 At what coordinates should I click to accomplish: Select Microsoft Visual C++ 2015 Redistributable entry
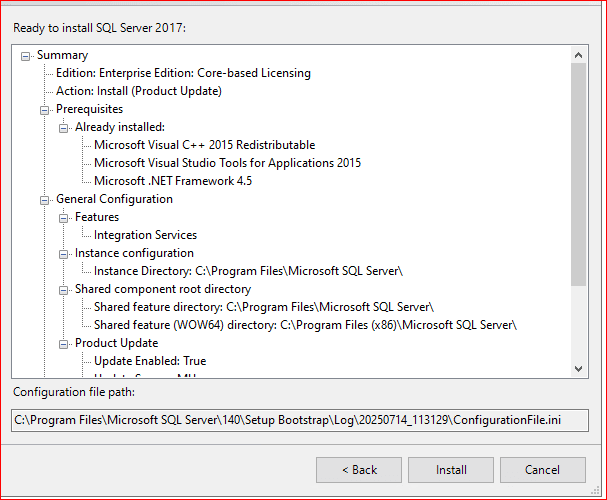pos(204,145)
